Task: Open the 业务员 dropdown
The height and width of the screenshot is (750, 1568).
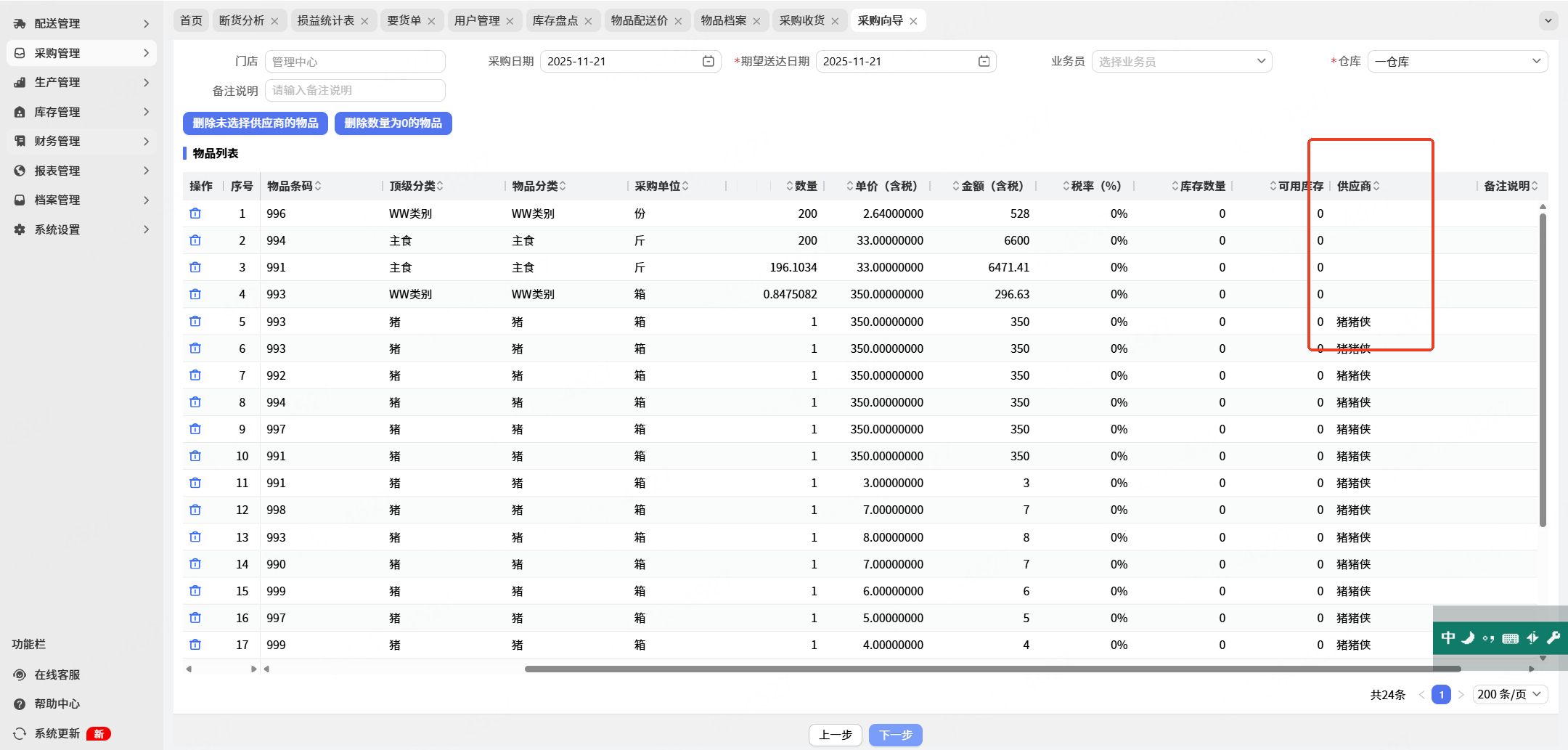Action: click(1181, 62)
